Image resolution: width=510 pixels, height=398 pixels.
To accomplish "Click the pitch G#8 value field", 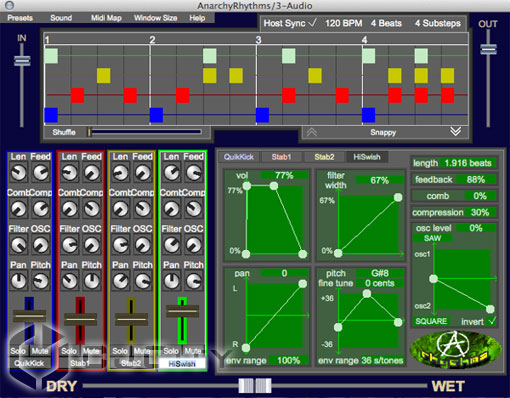I will (x=380, y=273).
